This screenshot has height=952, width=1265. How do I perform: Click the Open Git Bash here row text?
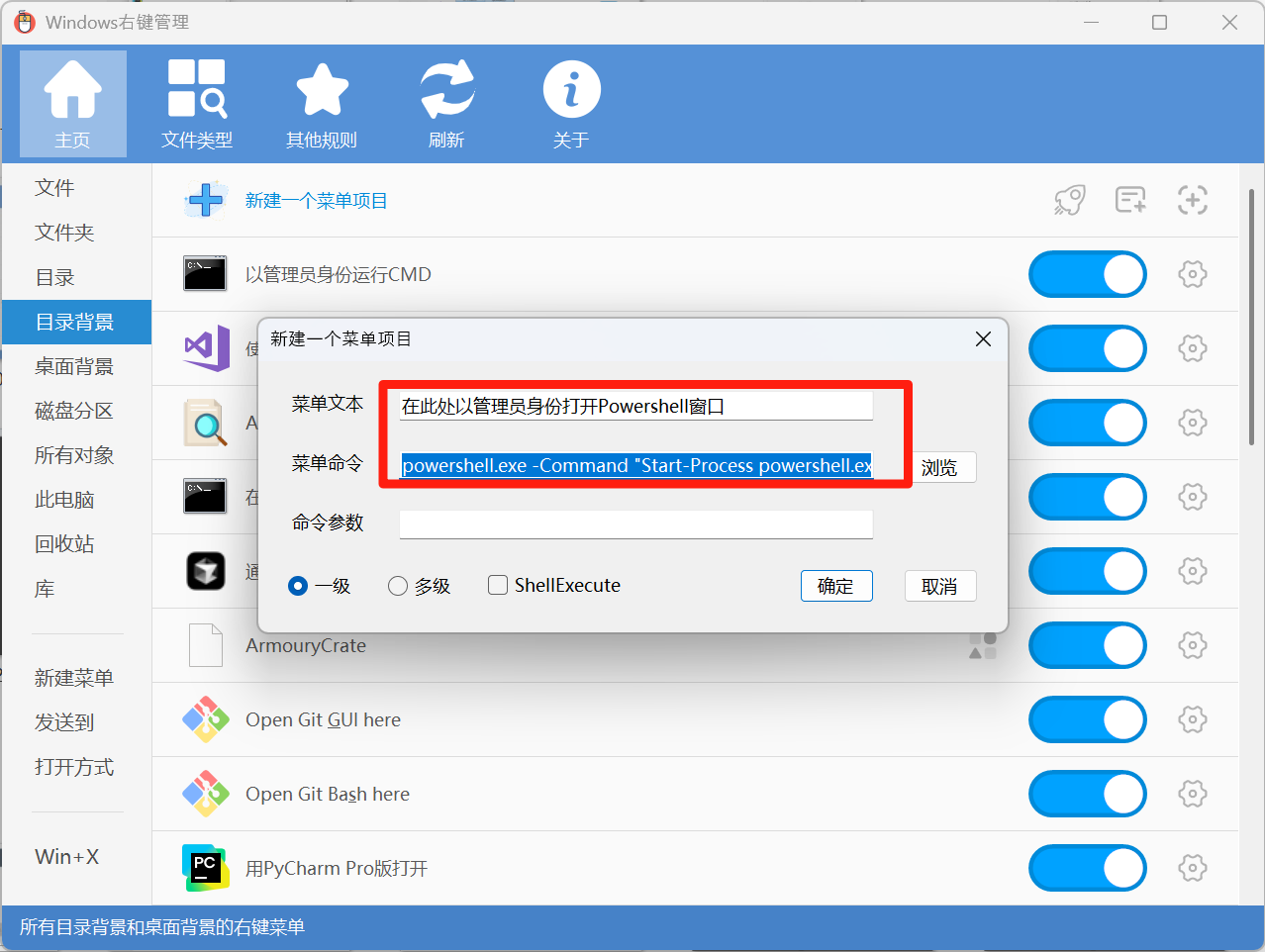pos(328,794)
